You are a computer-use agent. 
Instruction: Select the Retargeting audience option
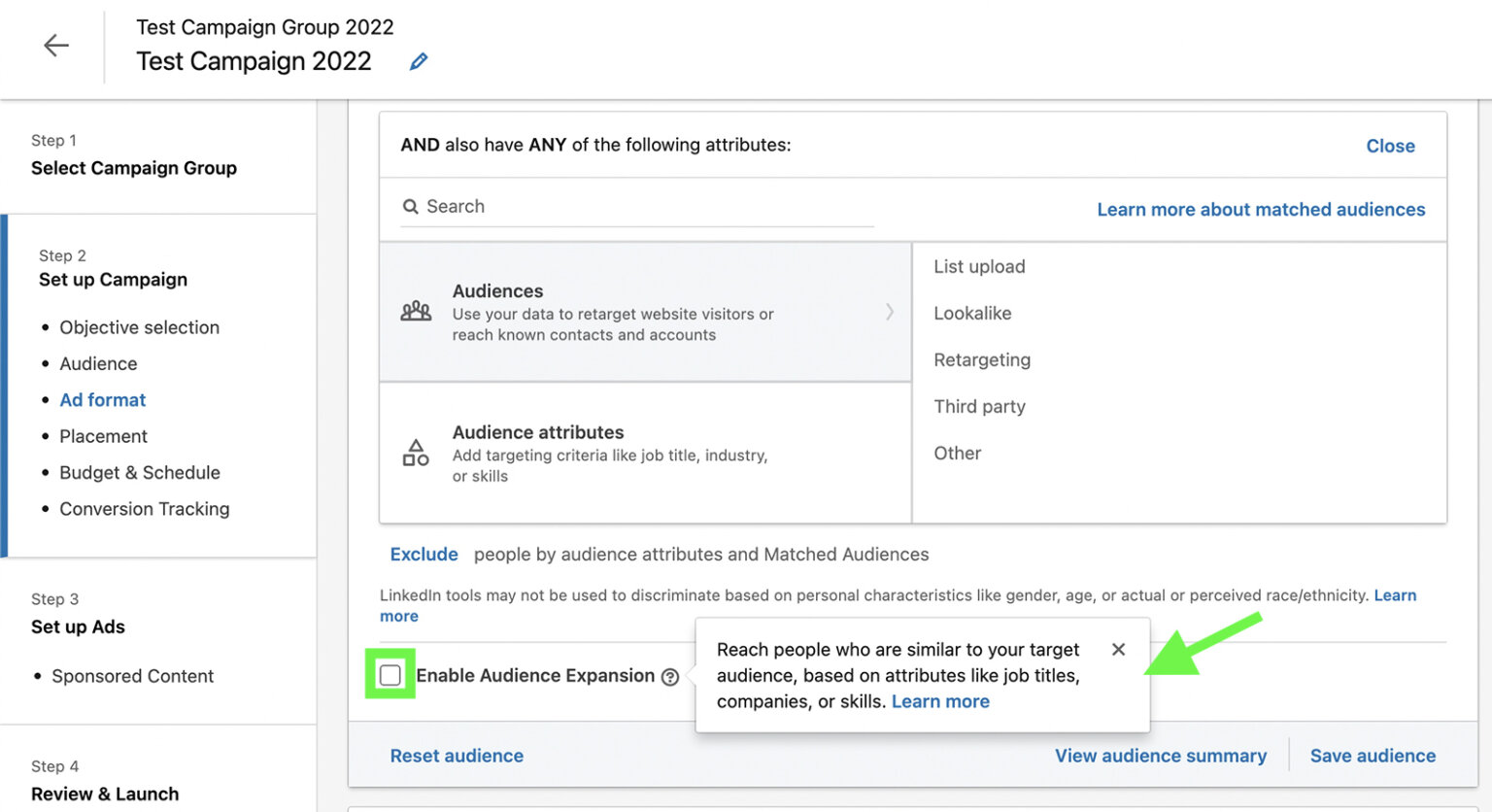982,360
